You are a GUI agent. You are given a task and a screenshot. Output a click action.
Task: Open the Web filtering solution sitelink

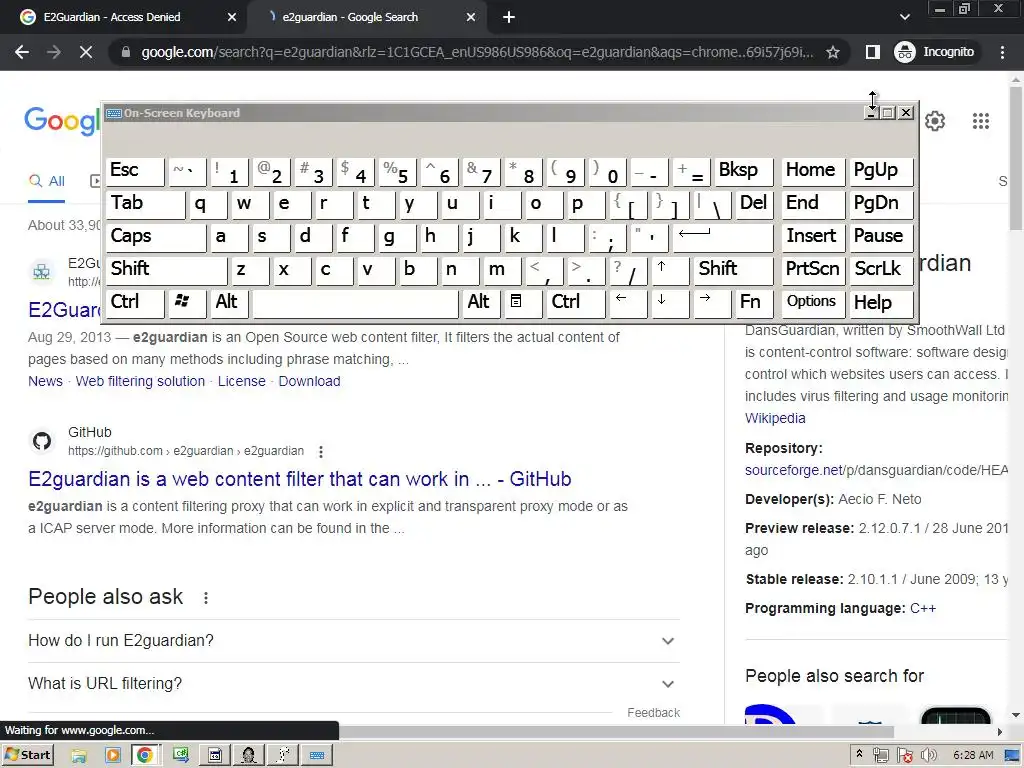[x=140, y=381]
